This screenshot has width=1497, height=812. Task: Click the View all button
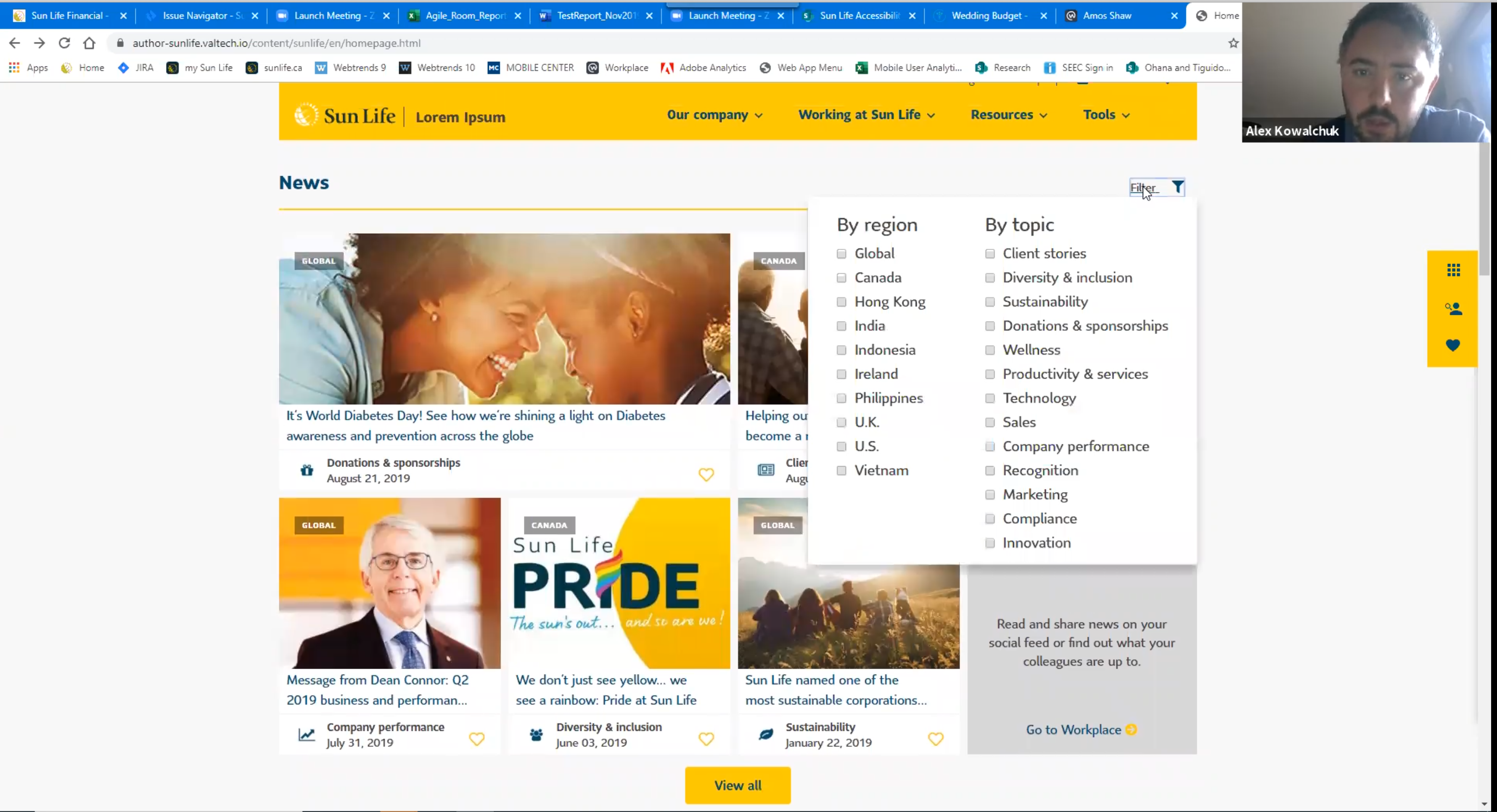(x=738, y=785)
